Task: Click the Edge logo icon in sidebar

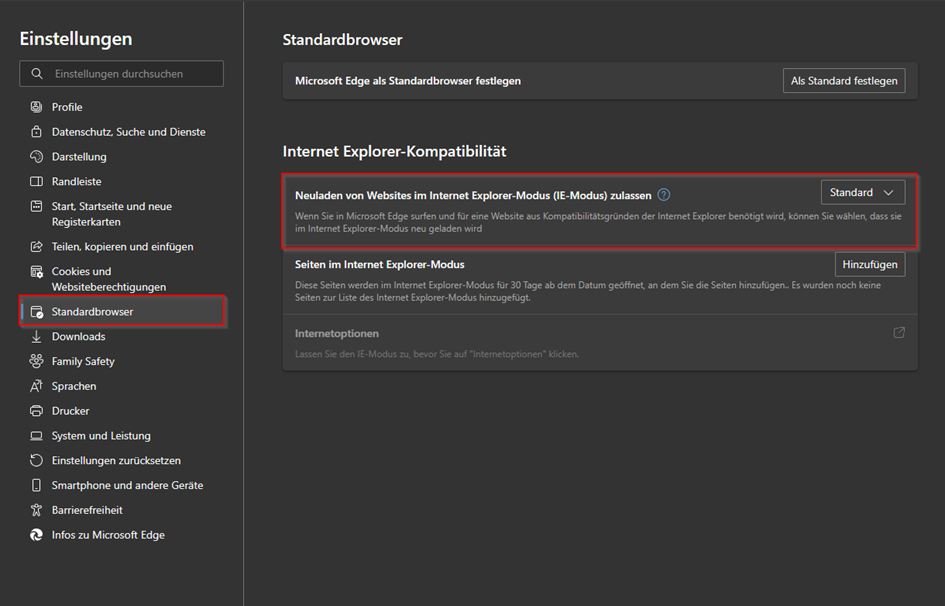Action: (37, 534)
